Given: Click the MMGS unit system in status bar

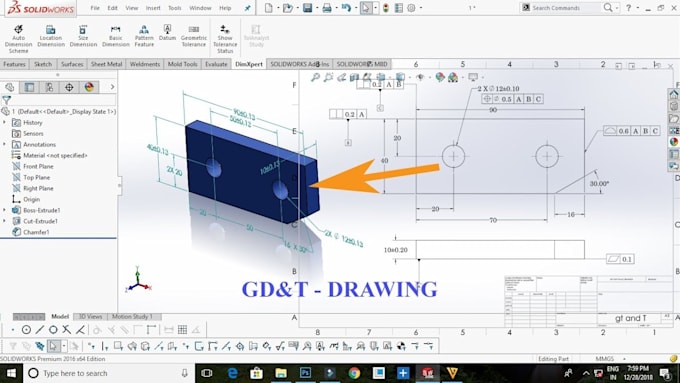Looking at the screenshot, I should pos(605,359).
